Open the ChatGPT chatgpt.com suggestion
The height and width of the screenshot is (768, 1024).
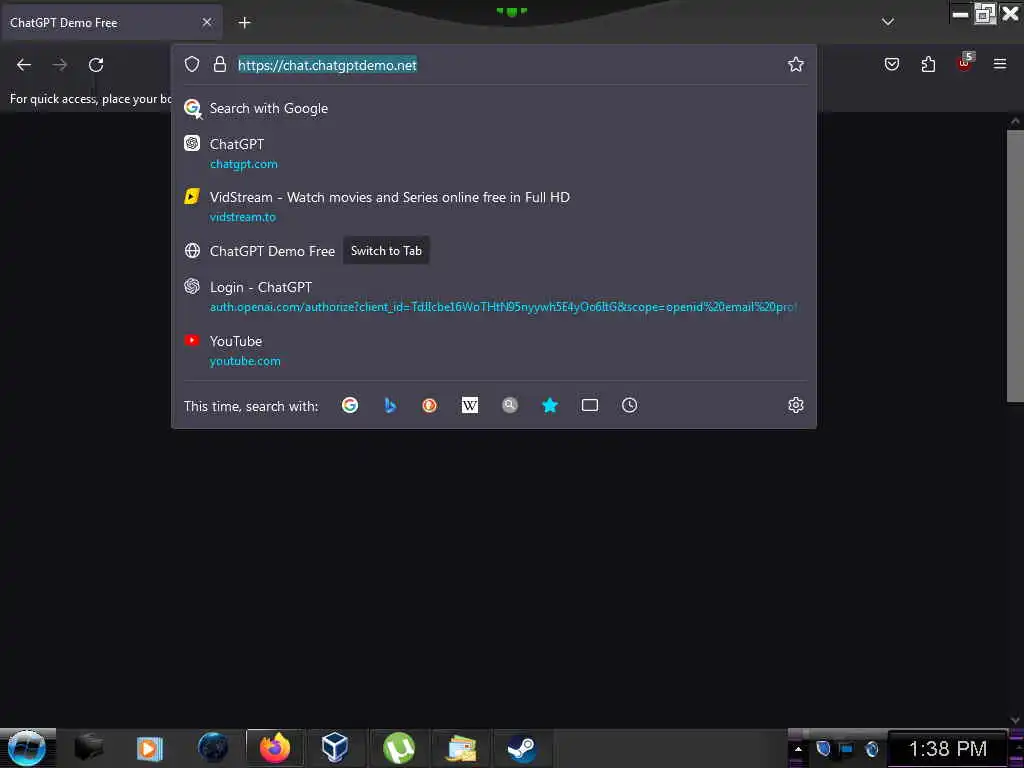494,153
